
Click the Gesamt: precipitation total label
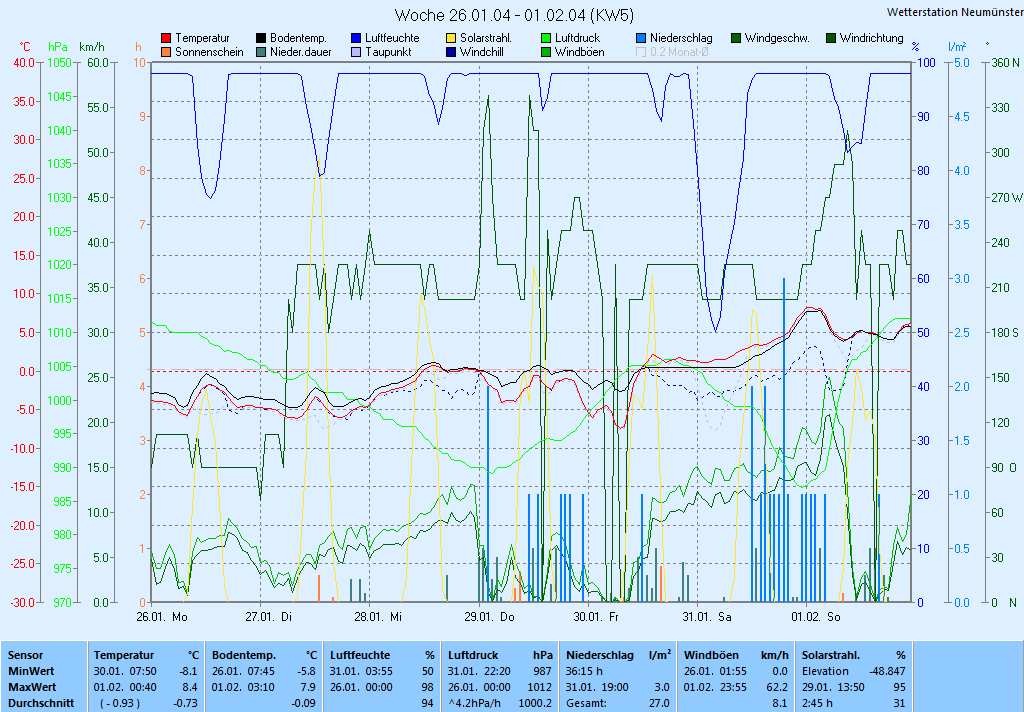[x=586, y=704]
